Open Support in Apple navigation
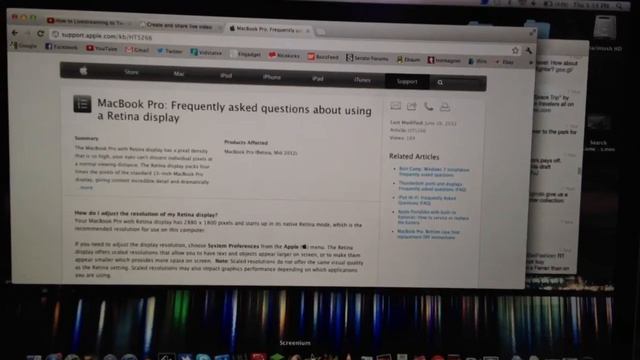 pyautogui.click(x=407, y=81)
